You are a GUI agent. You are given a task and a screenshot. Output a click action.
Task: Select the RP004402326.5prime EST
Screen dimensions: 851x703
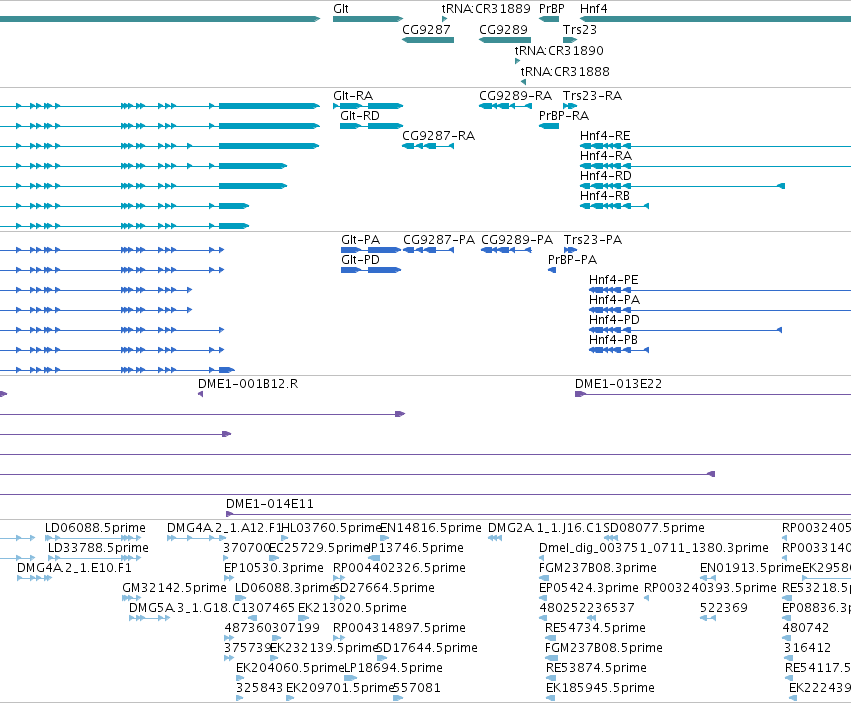(x=339, y=578)
